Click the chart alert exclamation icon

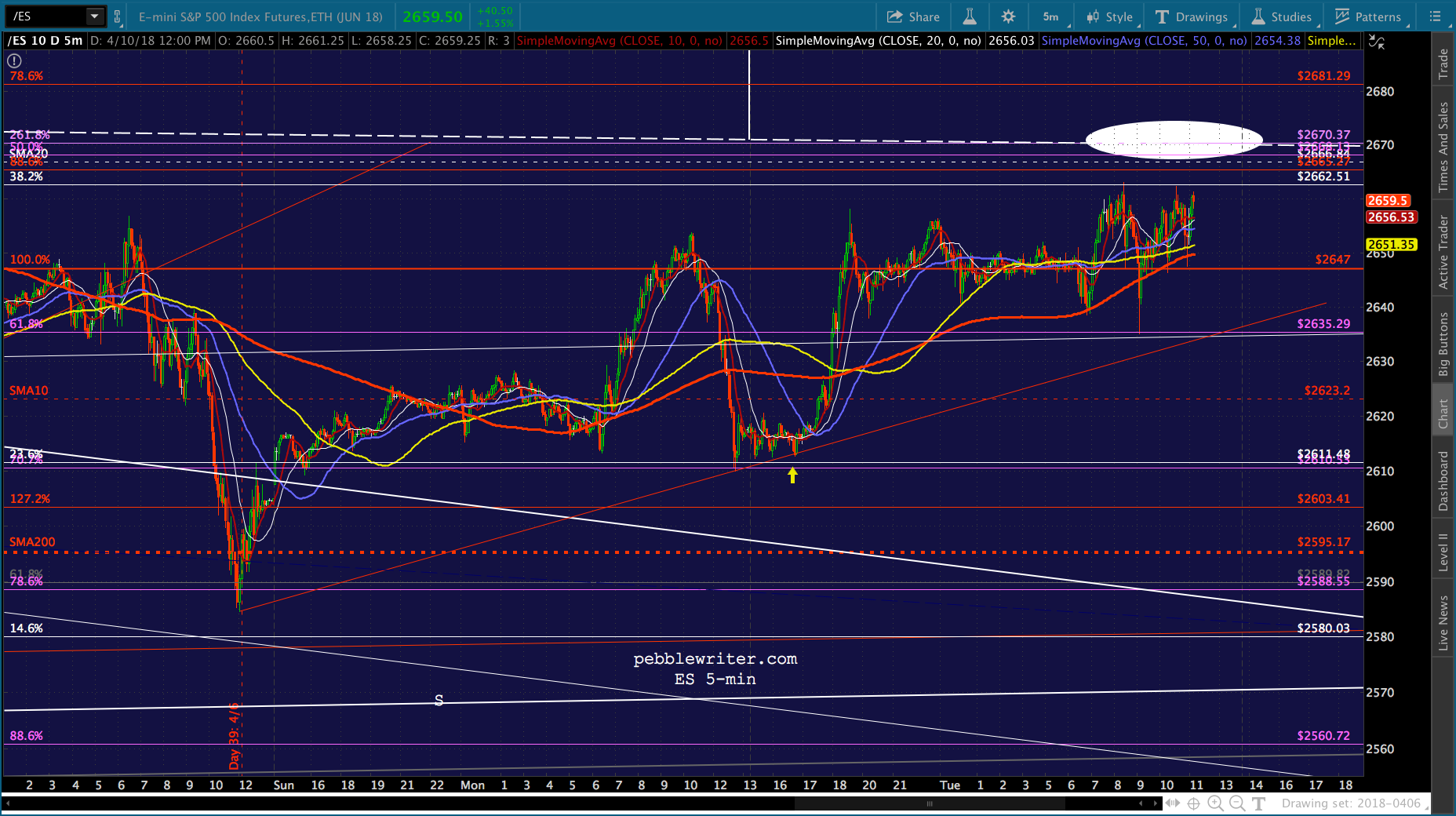click(x=15, y=60)
